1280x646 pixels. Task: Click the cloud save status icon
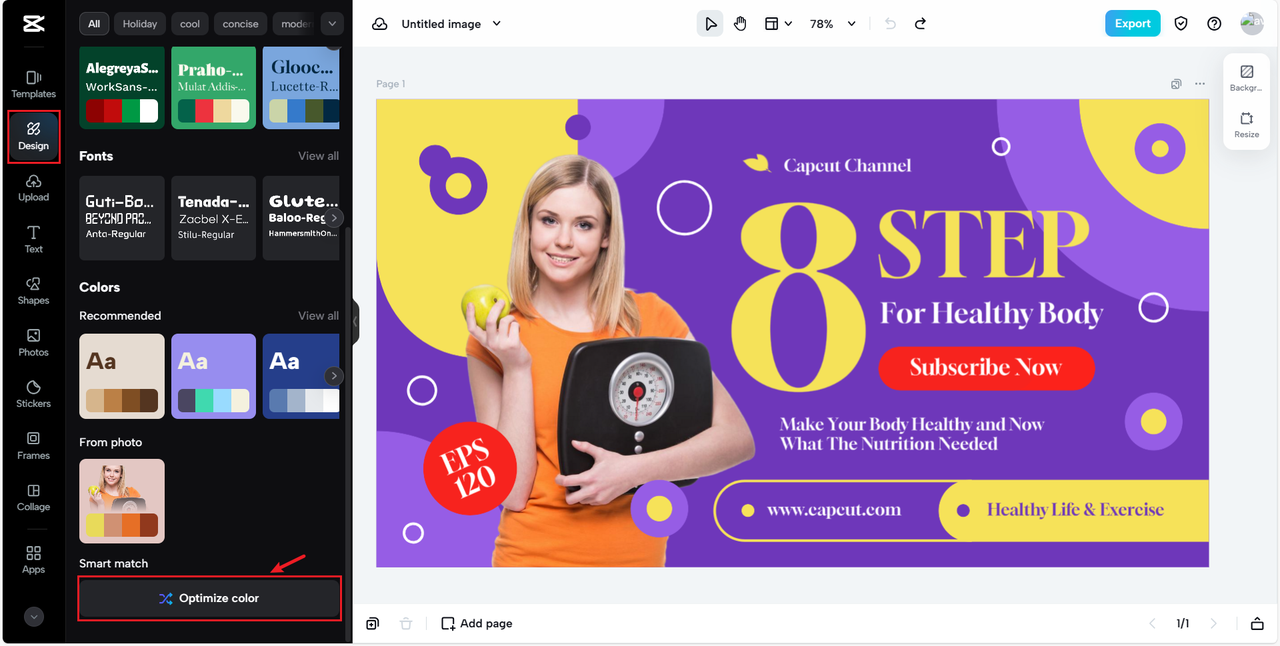(379, 24)
